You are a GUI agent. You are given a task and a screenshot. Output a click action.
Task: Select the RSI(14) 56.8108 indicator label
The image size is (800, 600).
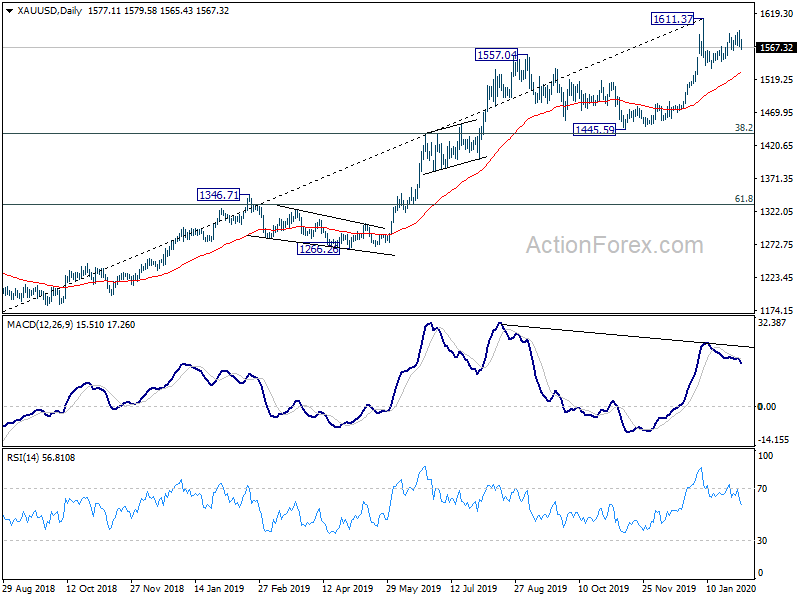(x=41, y=458)
